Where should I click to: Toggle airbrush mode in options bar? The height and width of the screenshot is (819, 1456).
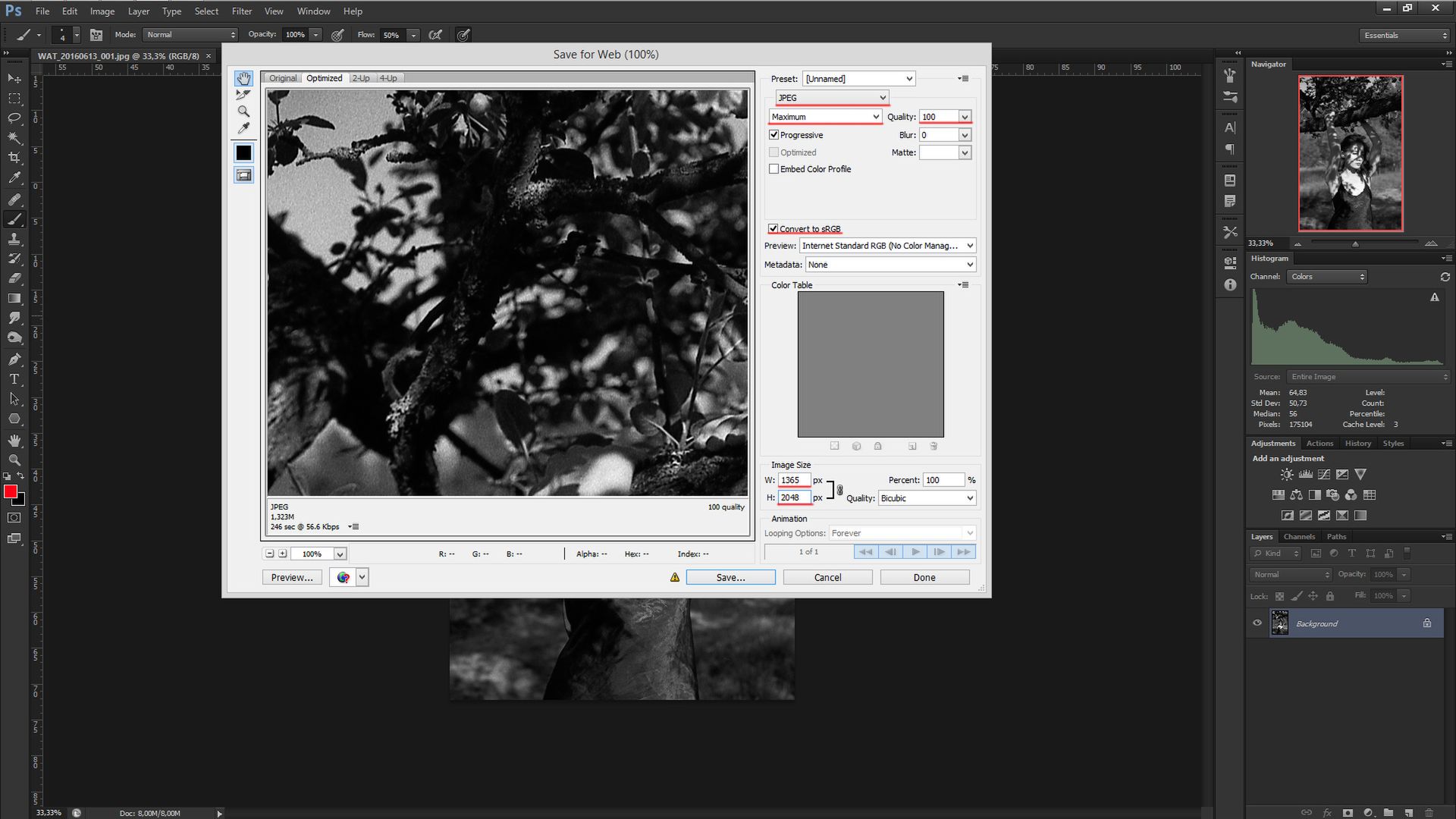[435, 35]
